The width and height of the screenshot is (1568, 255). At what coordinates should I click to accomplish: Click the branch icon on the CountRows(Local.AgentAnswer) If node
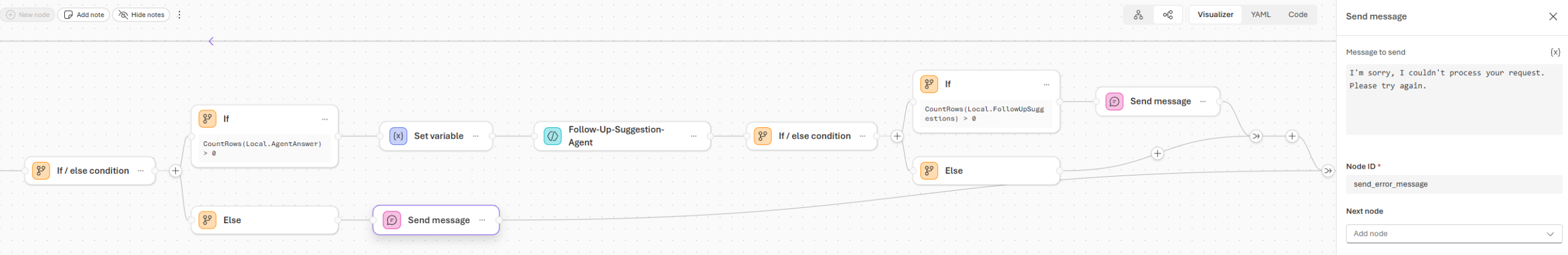click(x=208, y=119)
